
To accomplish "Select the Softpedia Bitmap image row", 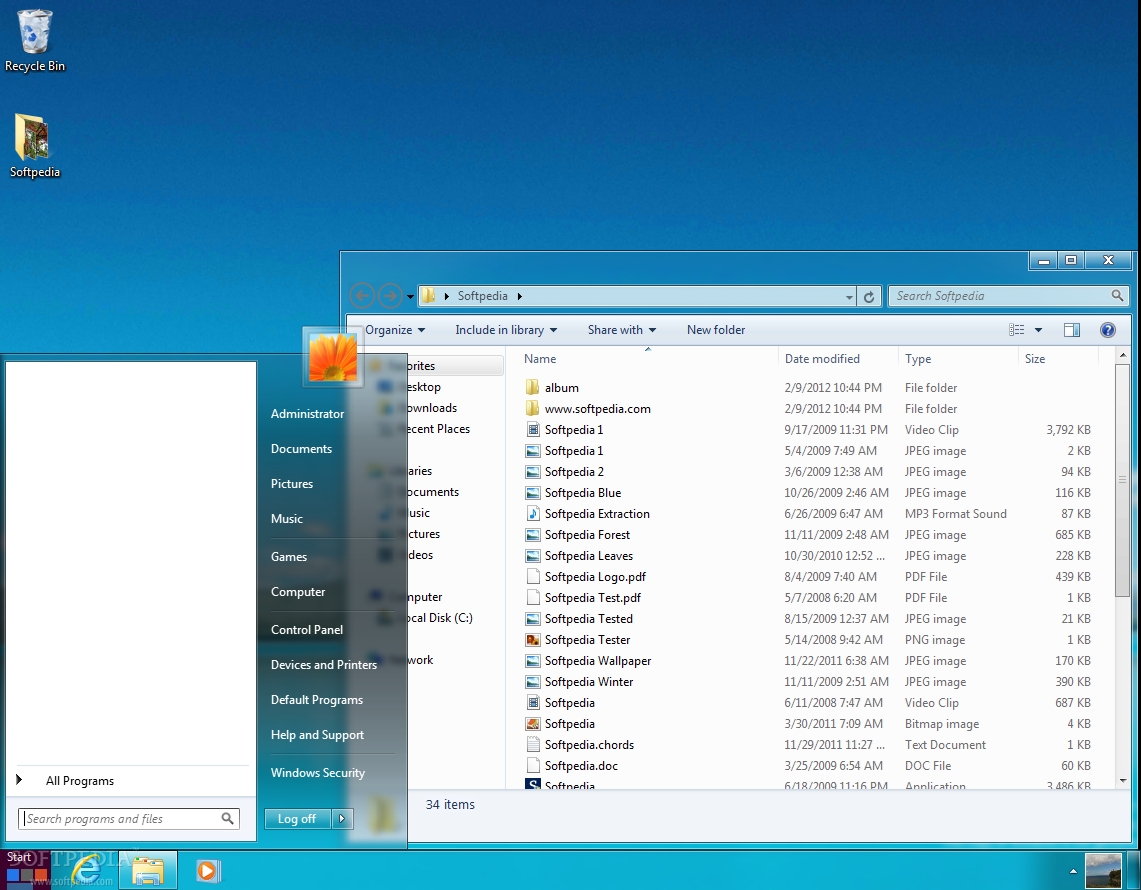I will [809, 724].
